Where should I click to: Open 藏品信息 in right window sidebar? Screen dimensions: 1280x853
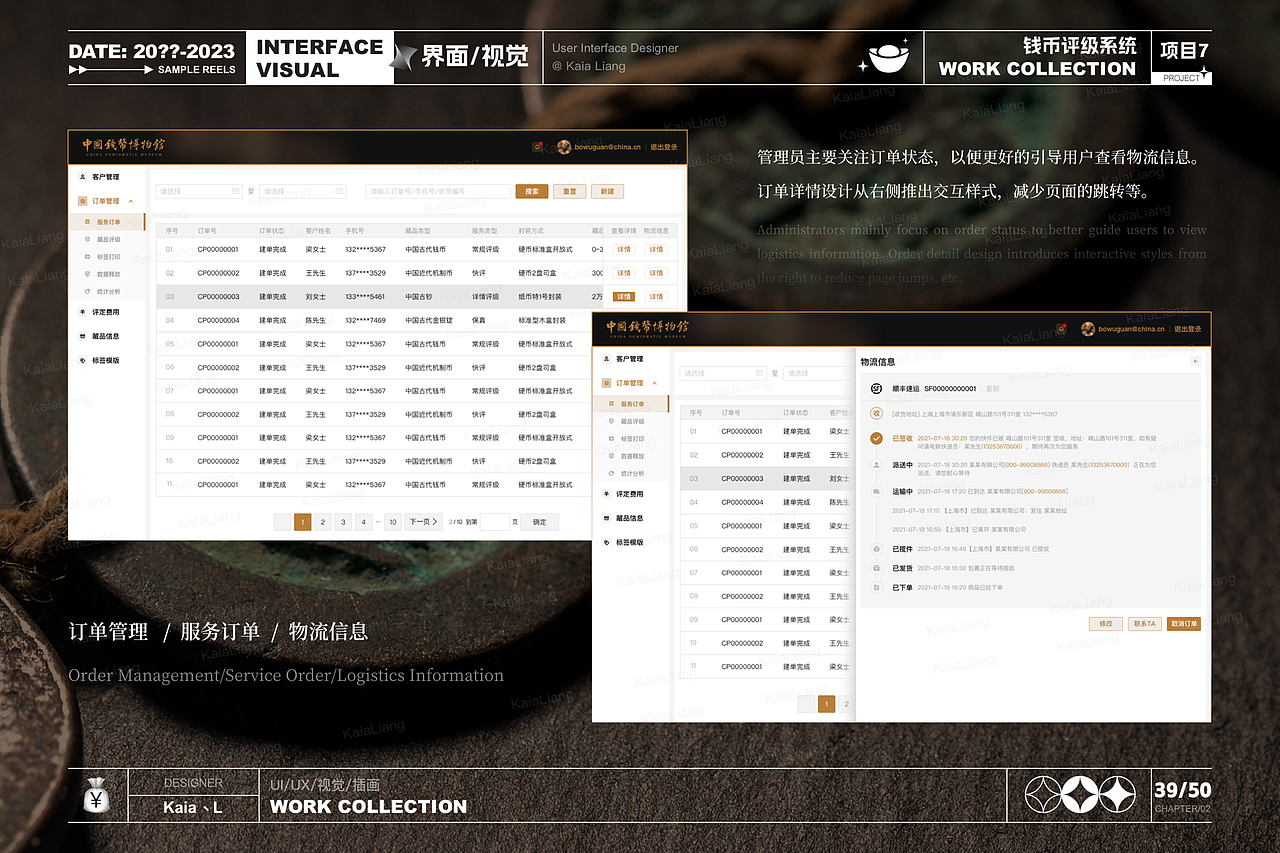pos(629,518)
